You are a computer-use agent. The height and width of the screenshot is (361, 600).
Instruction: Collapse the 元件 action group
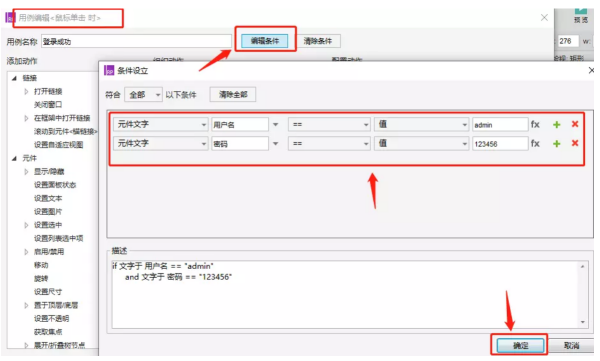click(14, 158)
